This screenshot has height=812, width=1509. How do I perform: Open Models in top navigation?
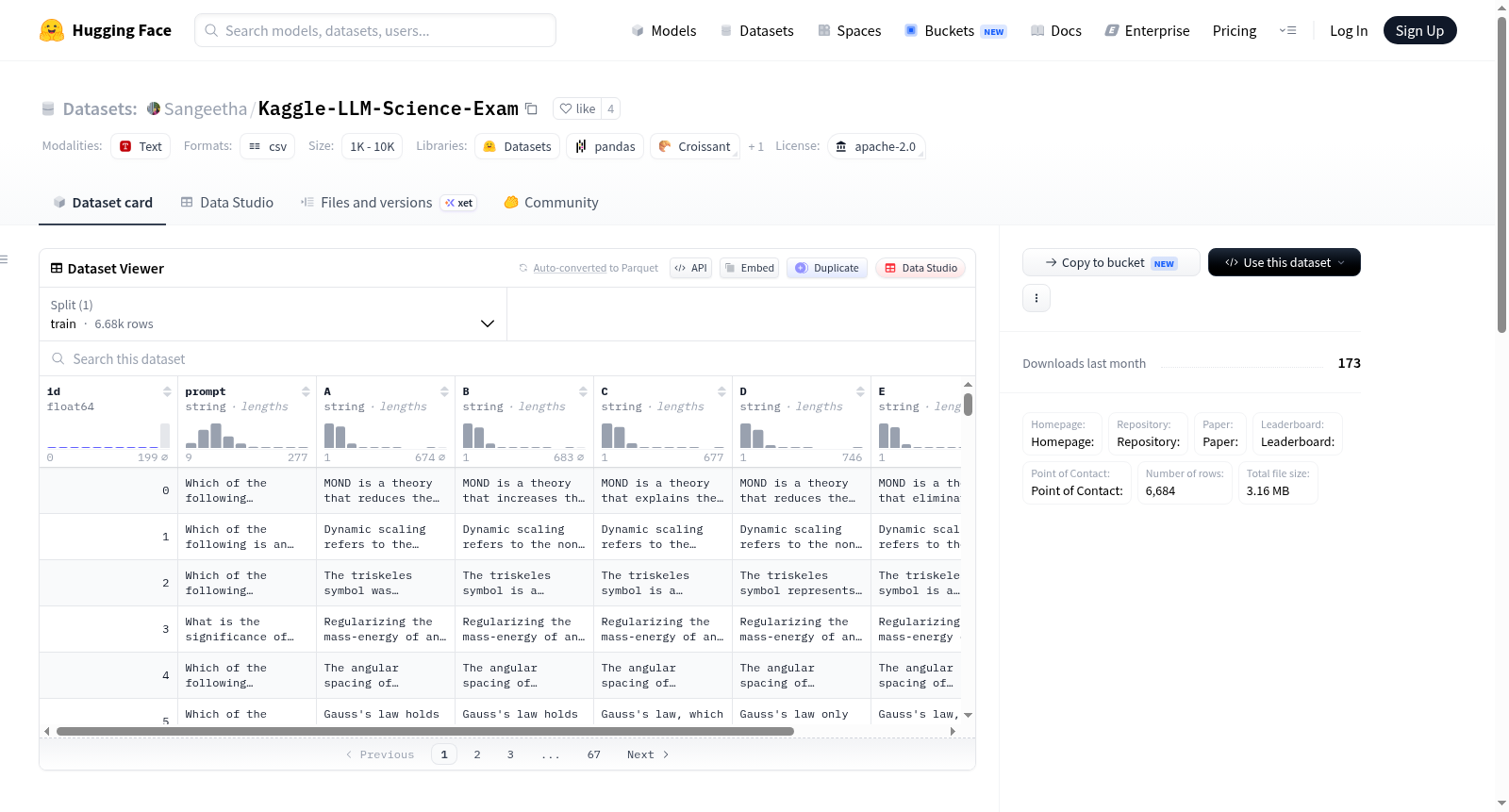pyautogui.click(x=664, y=30)
